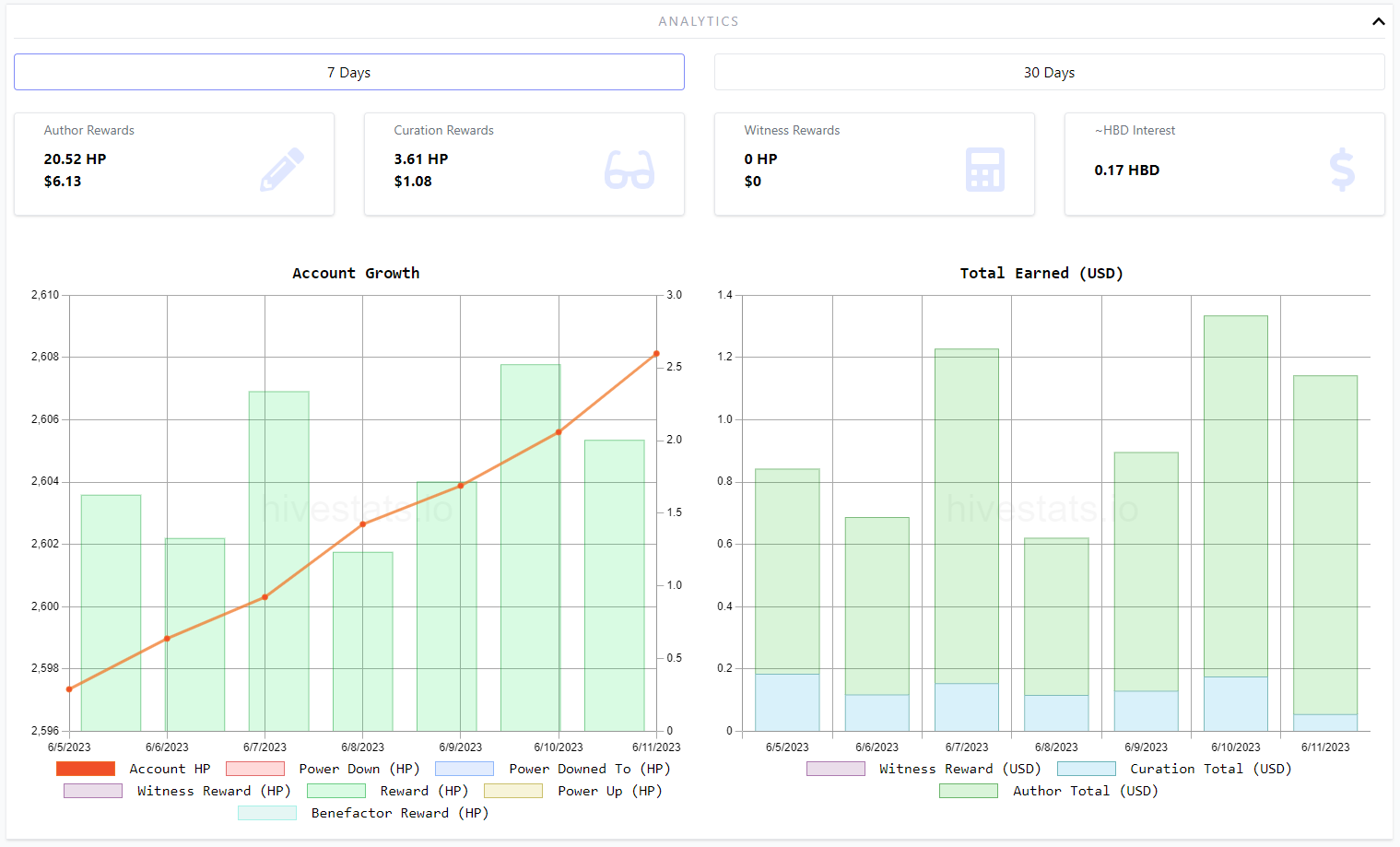Select the 7 Days tab
1400x847 pixels.
[349, 72]
